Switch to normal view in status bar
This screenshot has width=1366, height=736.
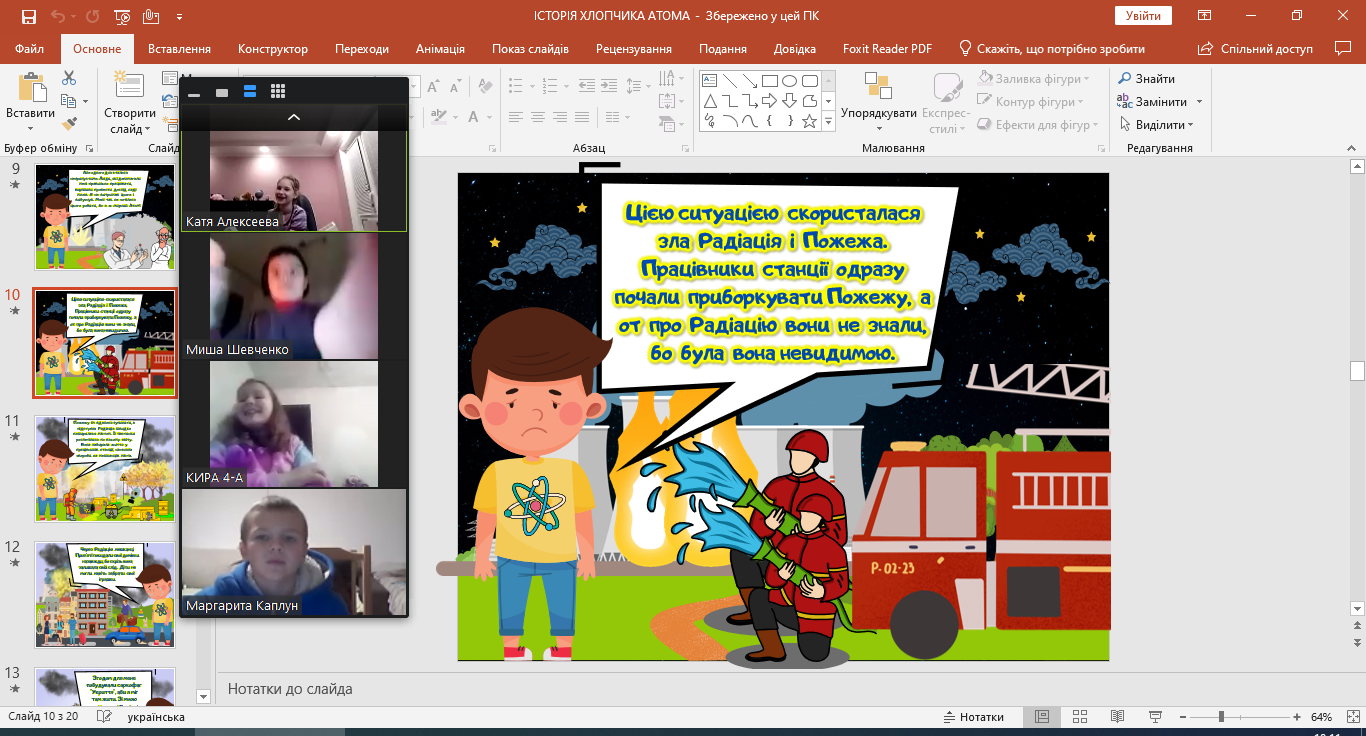coord(1042,717)
